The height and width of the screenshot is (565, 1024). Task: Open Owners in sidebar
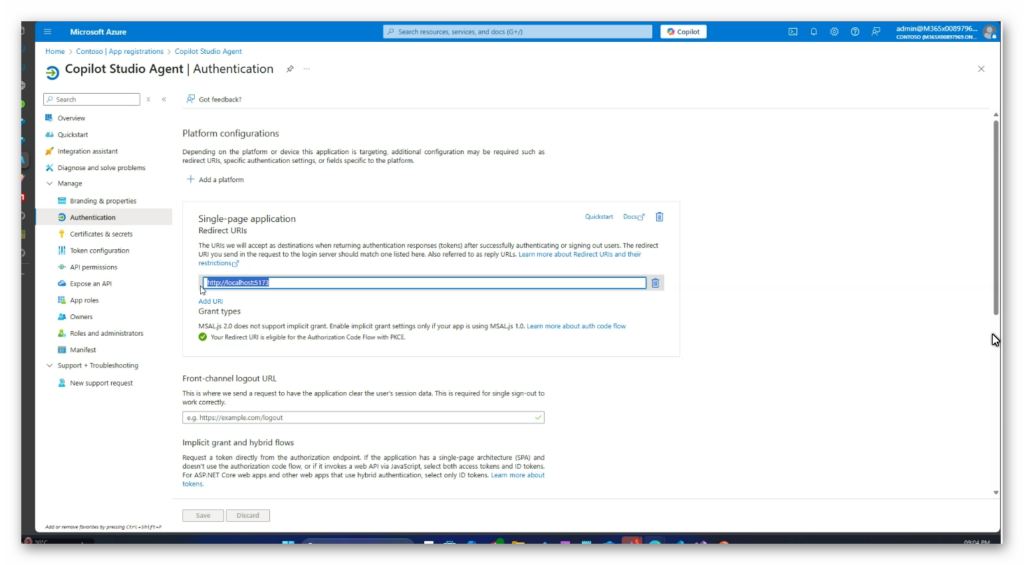(x=81, y=317)
